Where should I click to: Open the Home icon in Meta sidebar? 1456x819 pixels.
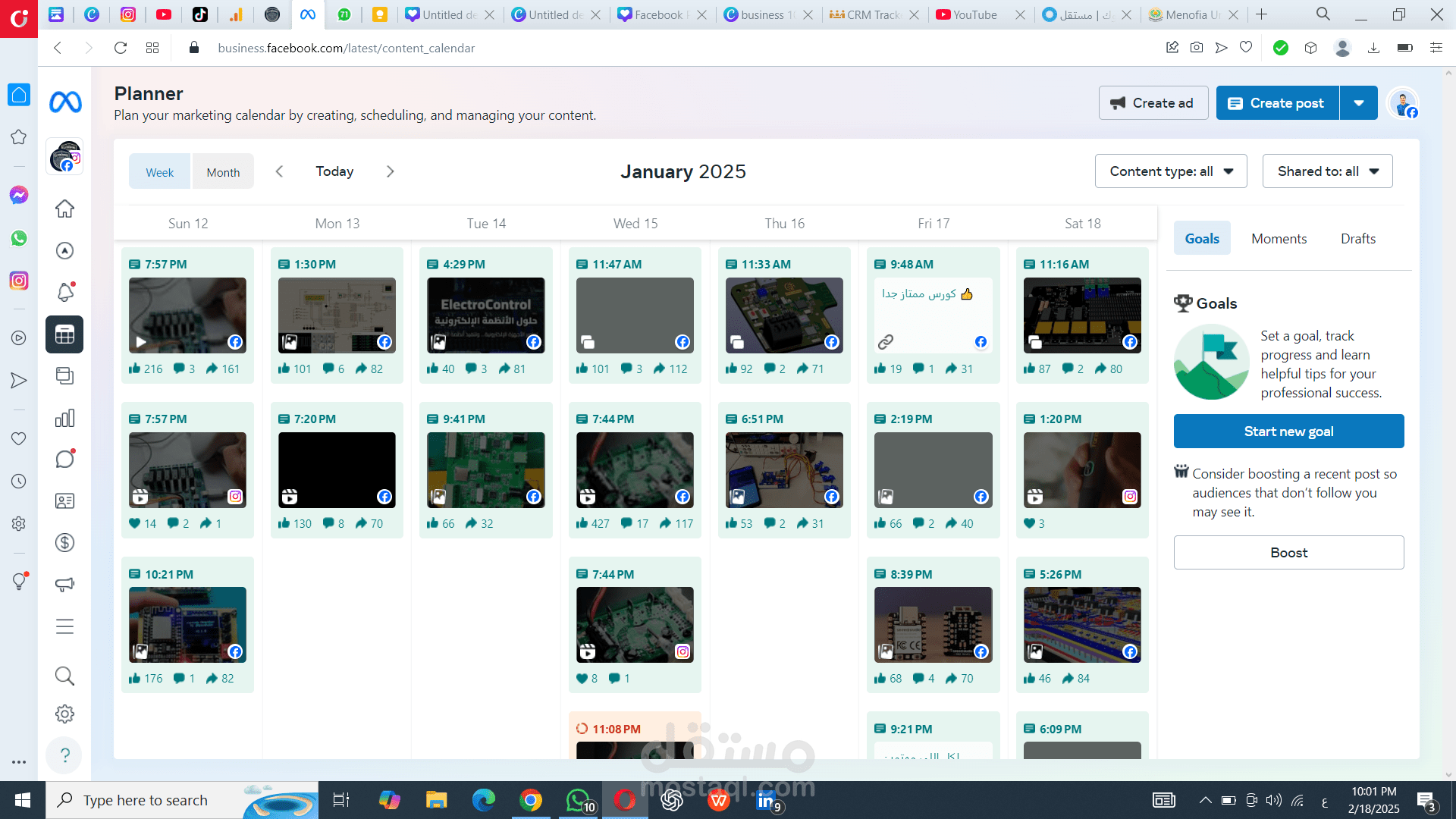64,209
